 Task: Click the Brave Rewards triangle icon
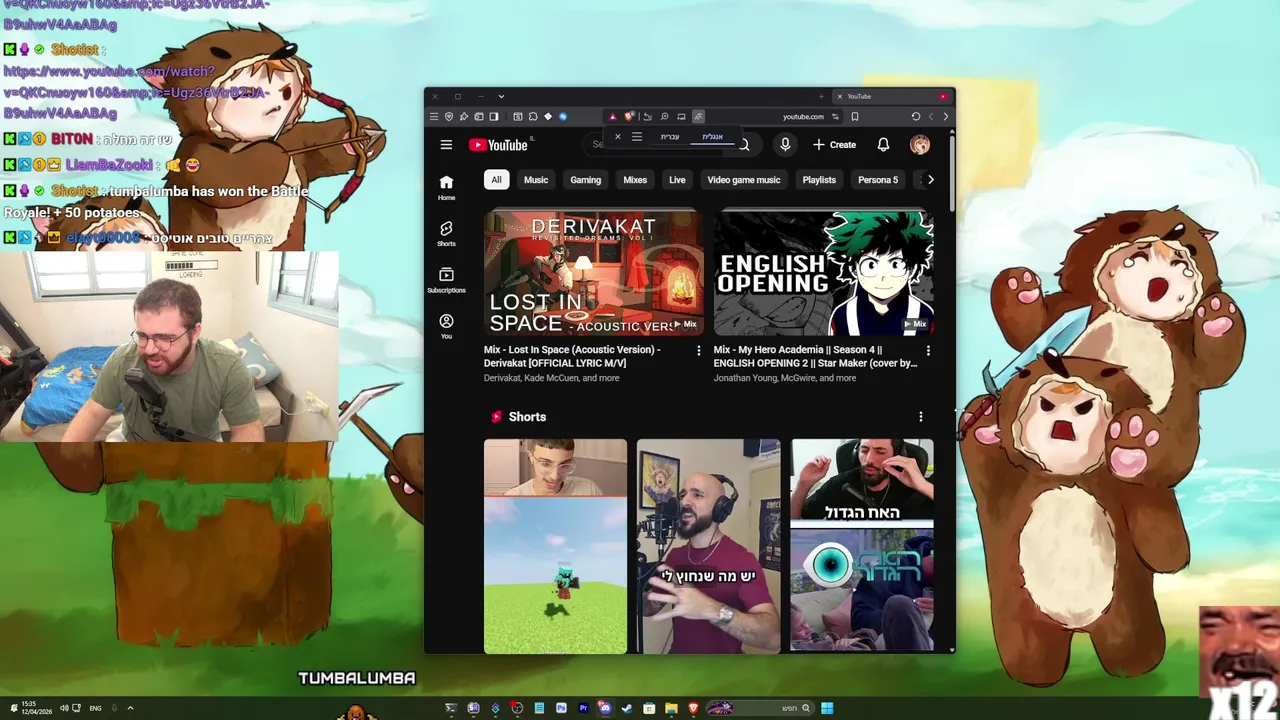pyautogui.click(x=613, y=117)
